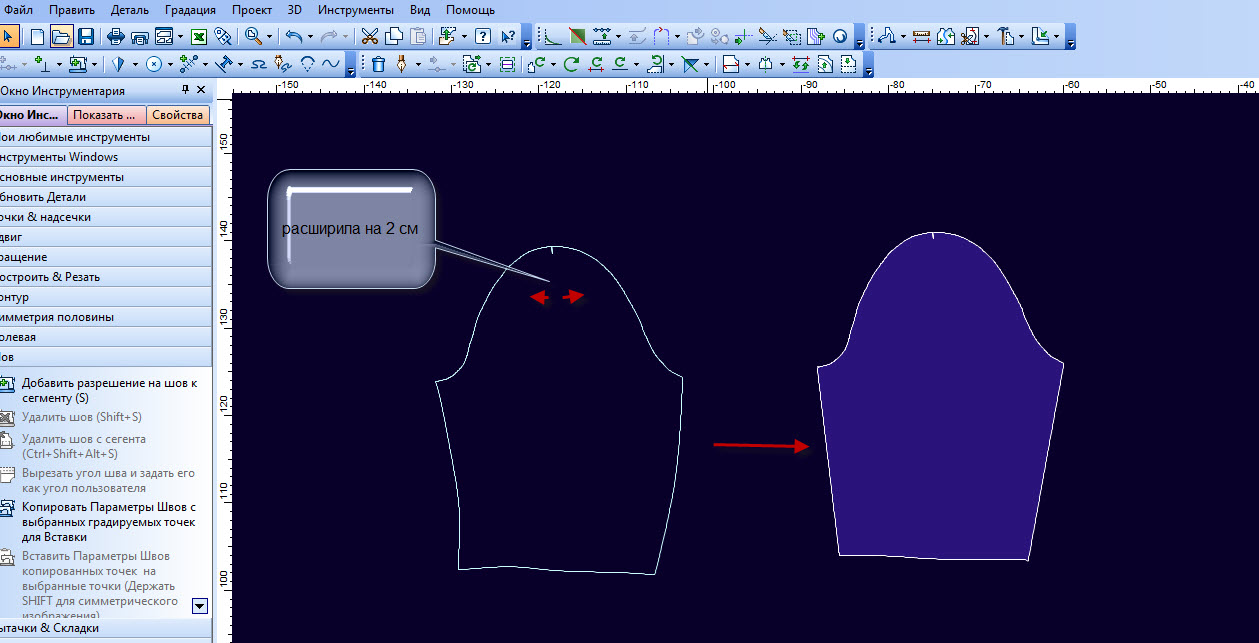
Task: Select the trash can delete tool
Action: click(x=379, y=64)
